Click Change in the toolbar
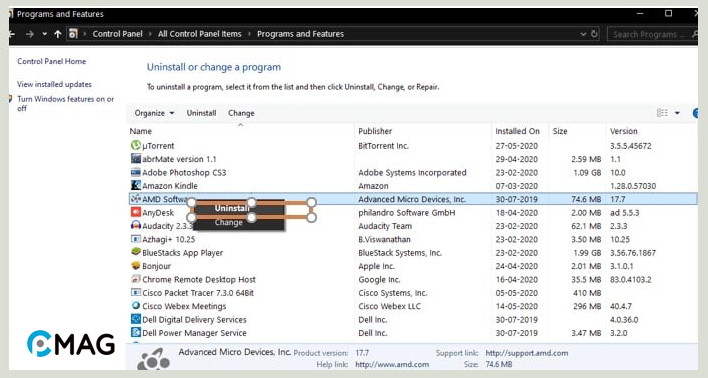The image size is (708, 378). pyautogui.click(x=241, y=113)
